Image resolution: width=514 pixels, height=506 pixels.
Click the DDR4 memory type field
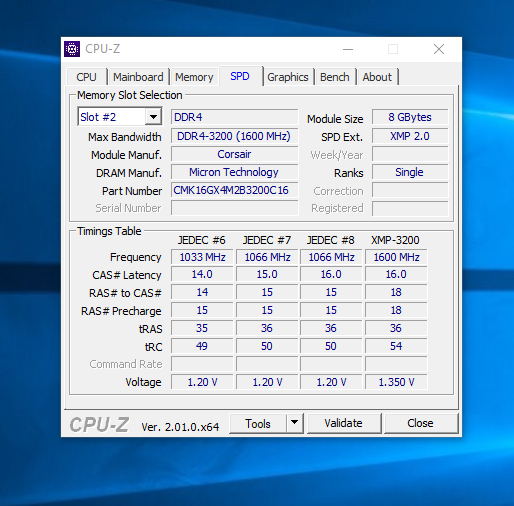coord(235,117)
